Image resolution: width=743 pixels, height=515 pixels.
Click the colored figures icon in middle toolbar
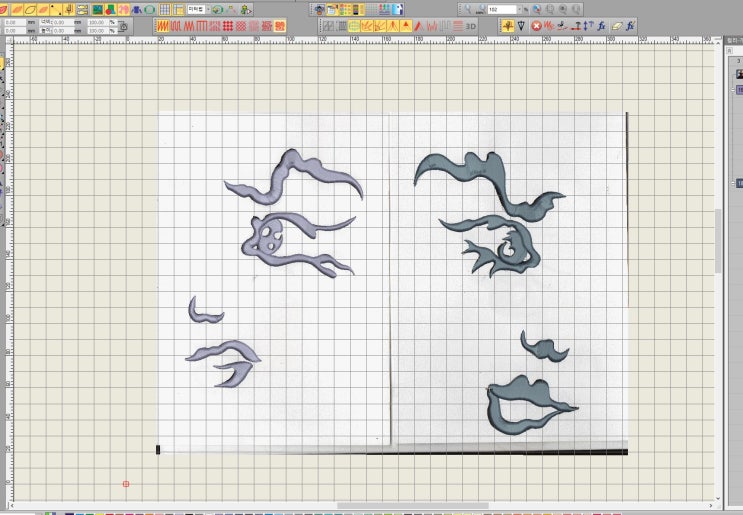click(x=384, y=9)
